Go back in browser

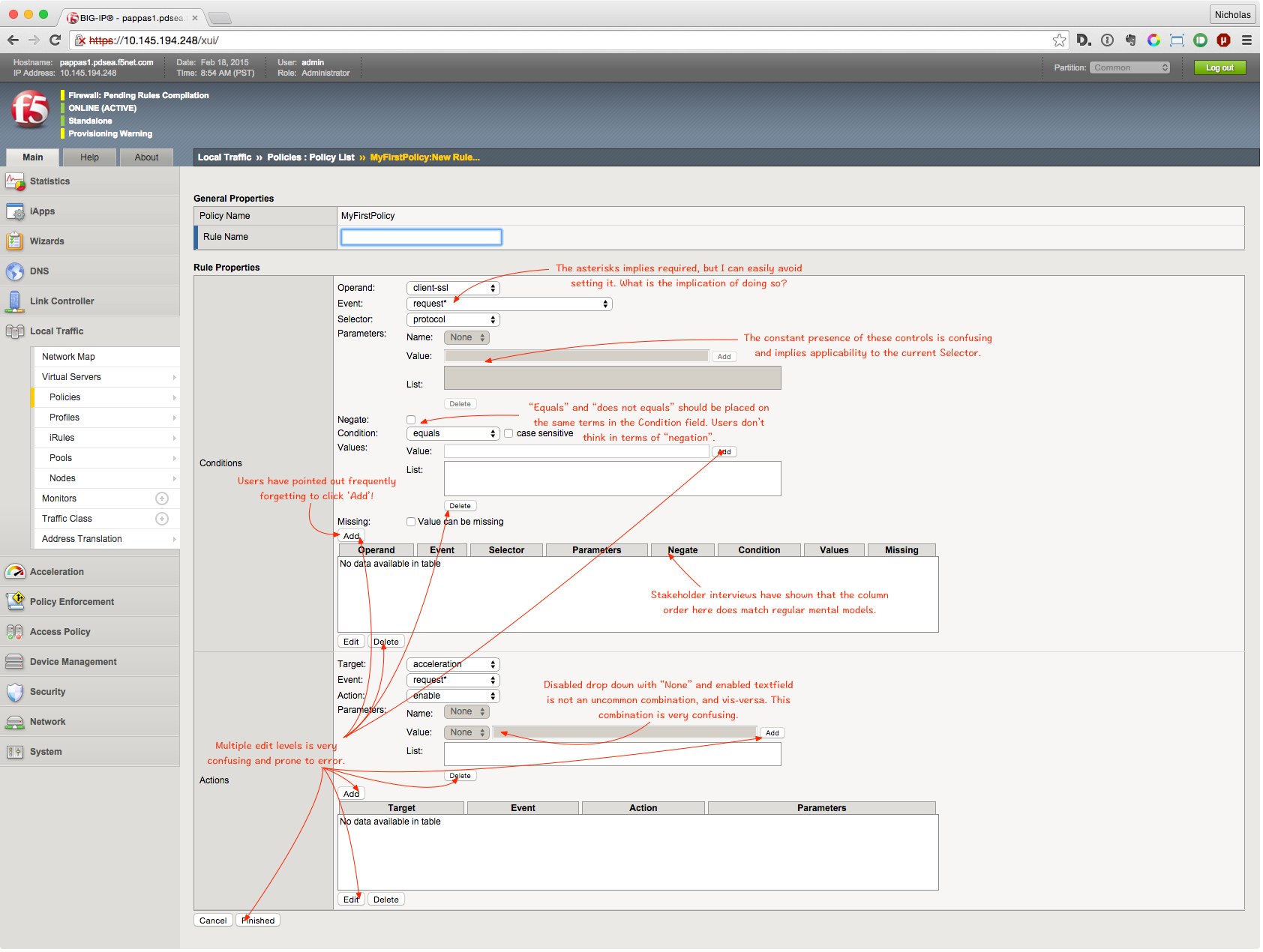13,40
